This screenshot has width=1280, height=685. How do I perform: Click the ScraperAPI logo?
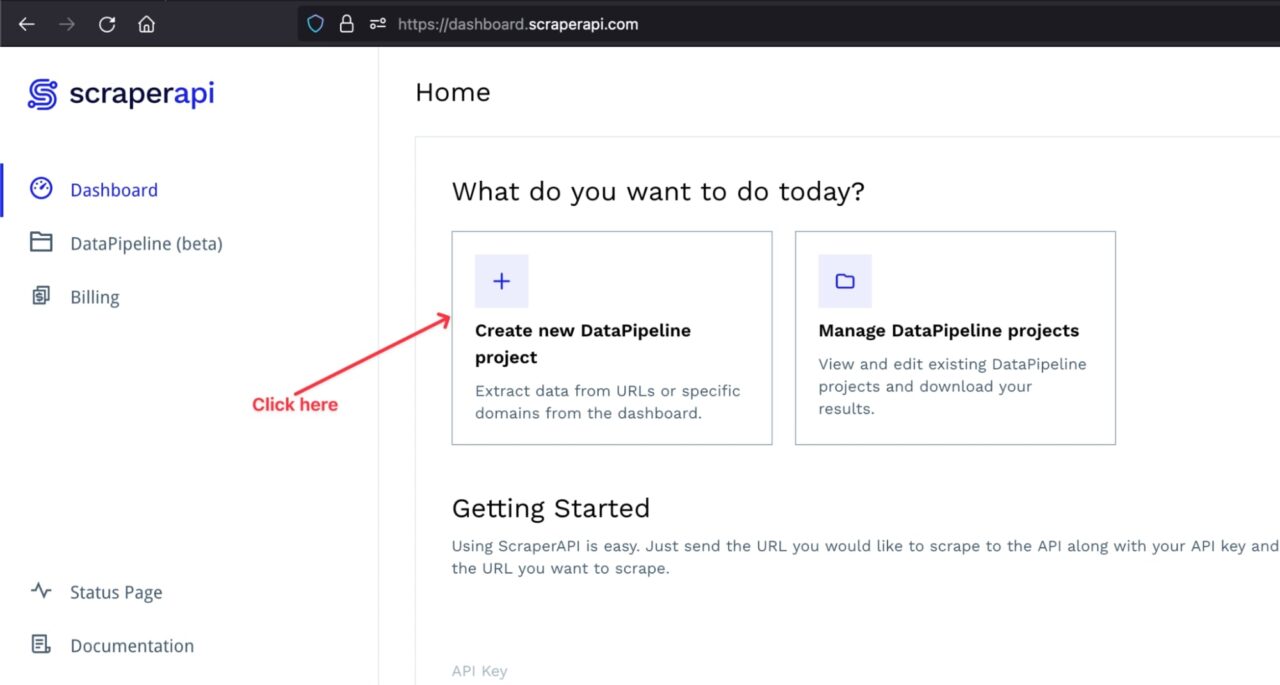click(121, 94)
